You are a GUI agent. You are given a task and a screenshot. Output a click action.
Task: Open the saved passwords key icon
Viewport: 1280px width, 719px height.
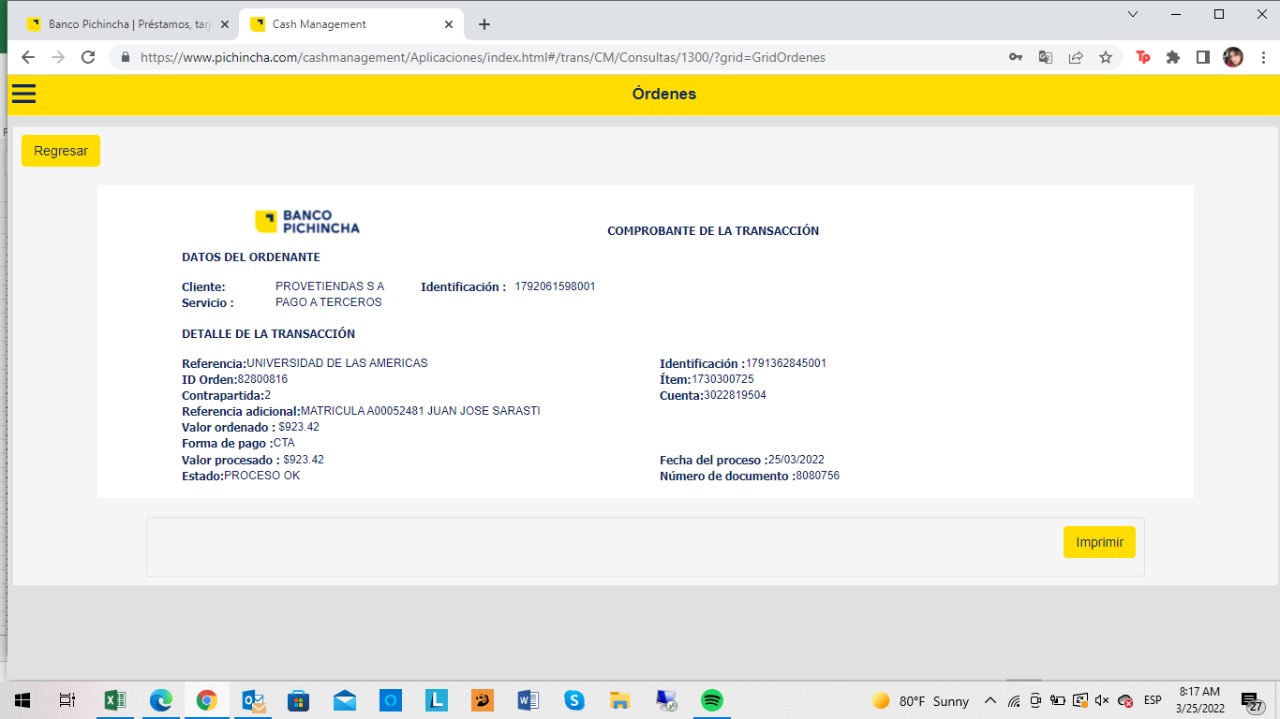1015,57
